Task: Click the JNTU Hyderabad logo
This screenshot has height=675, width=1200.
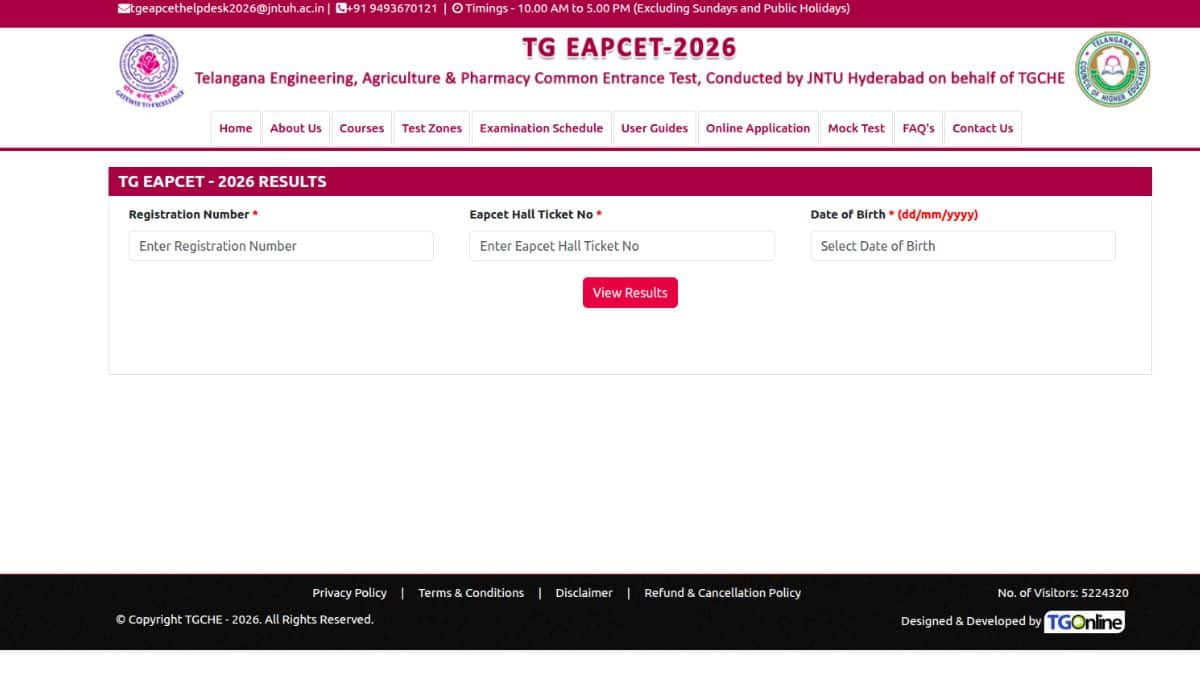Action: tap(148, 69)
